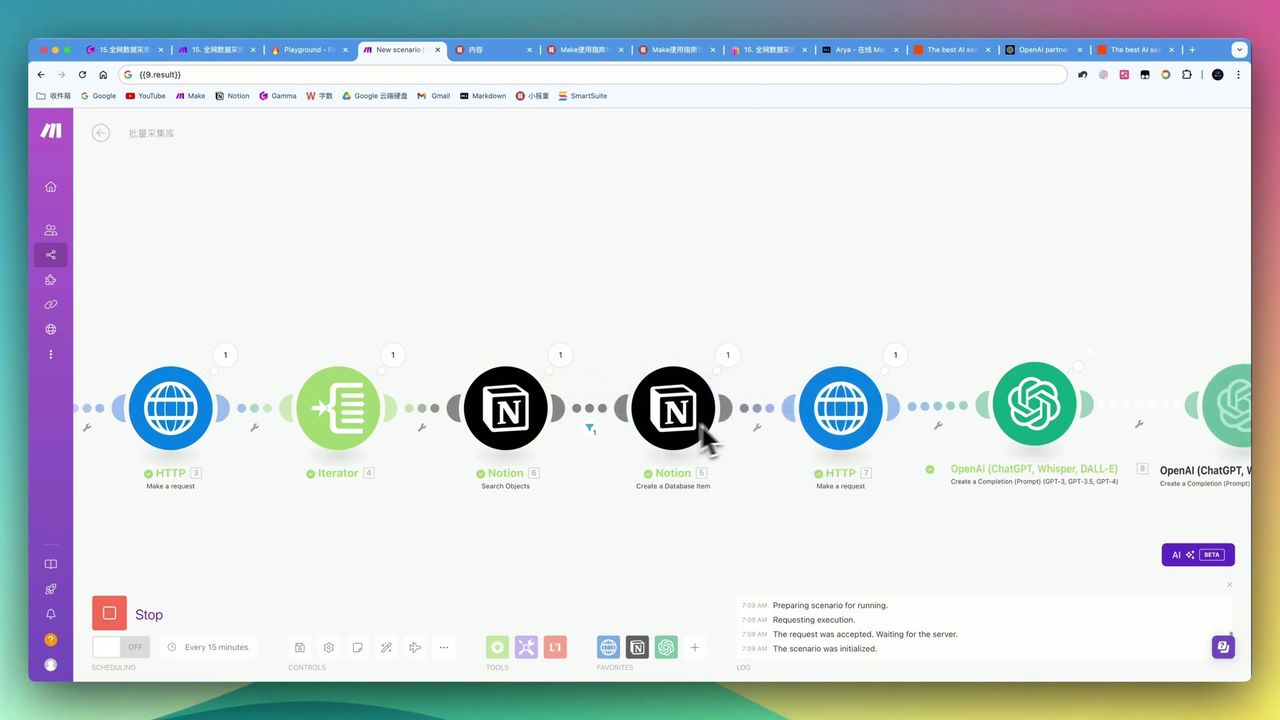This screenshot has height=720, width=1280.
Task: Open Scenarios in the left sidebar
Action: click(x=51, y=255)
